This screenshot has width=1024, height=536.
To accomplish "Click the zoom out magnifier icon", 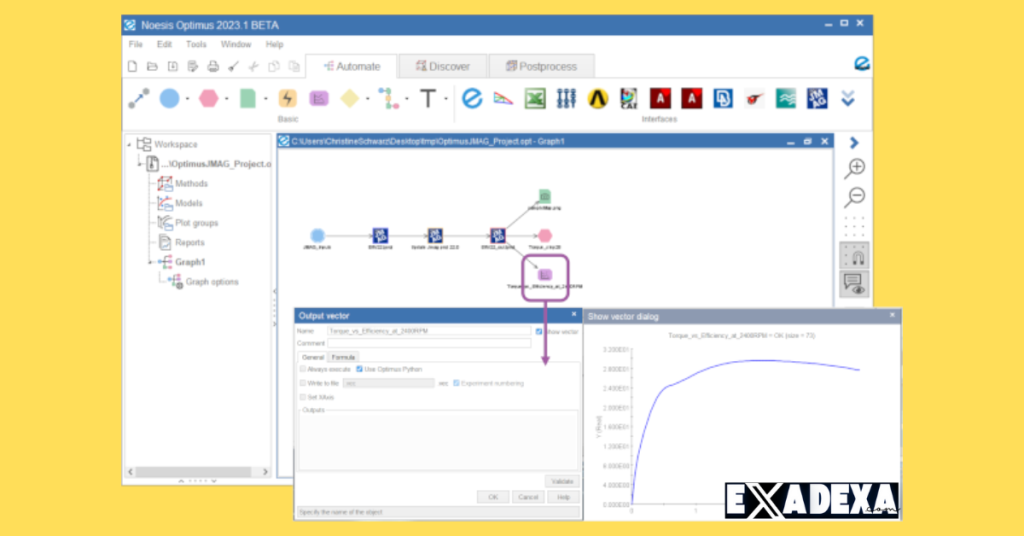I will point(854,197).
